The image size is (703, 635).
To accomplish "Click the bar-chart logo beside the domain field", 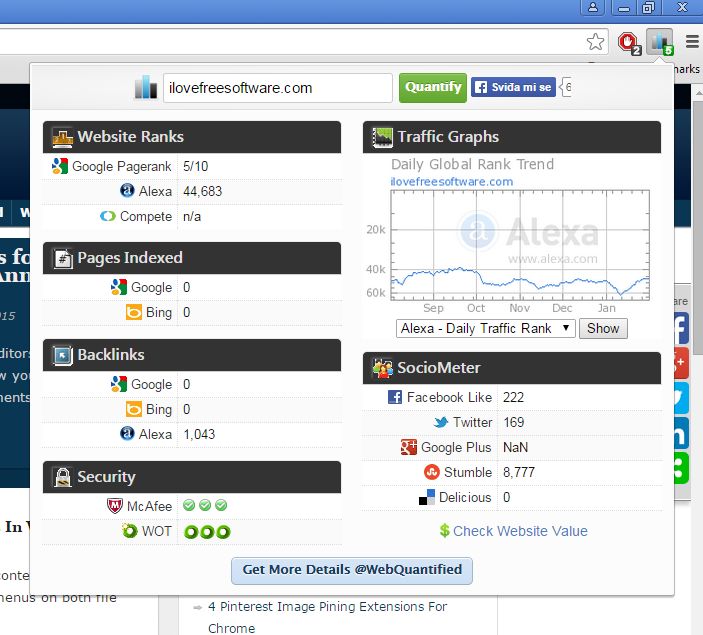I will pyautogui.click(x=146, y=87).
